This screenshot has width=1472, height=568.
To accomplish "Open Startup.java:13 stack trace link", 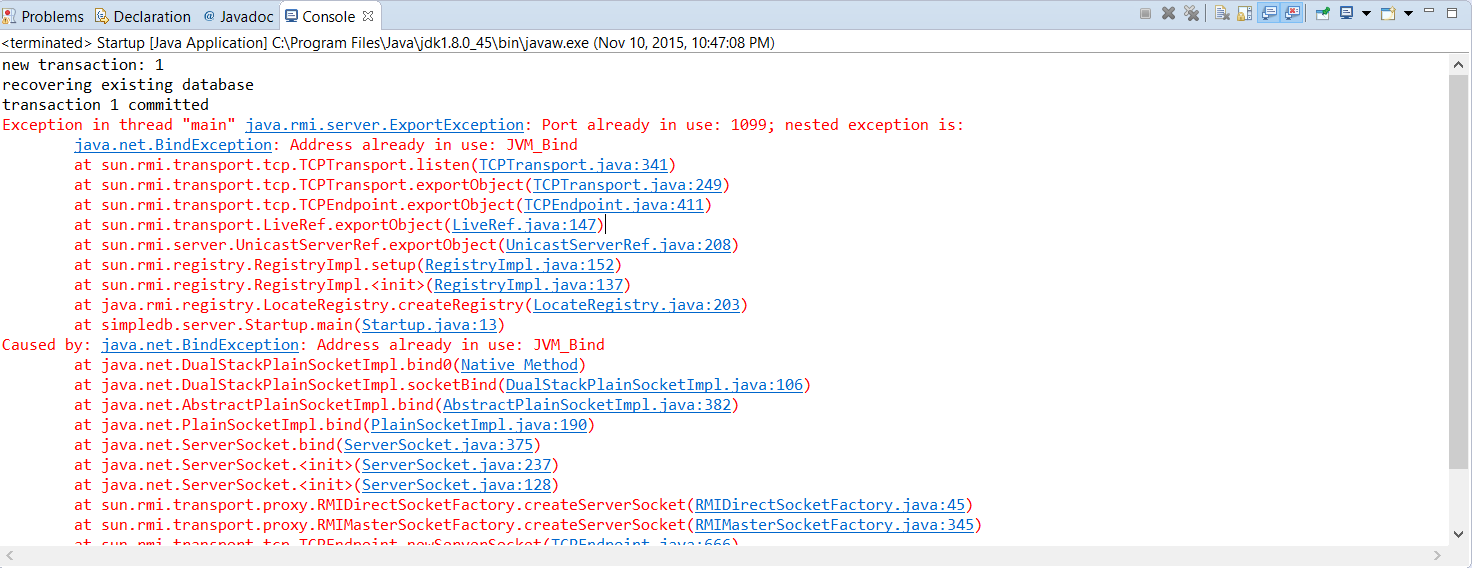I will click(432, 325).
